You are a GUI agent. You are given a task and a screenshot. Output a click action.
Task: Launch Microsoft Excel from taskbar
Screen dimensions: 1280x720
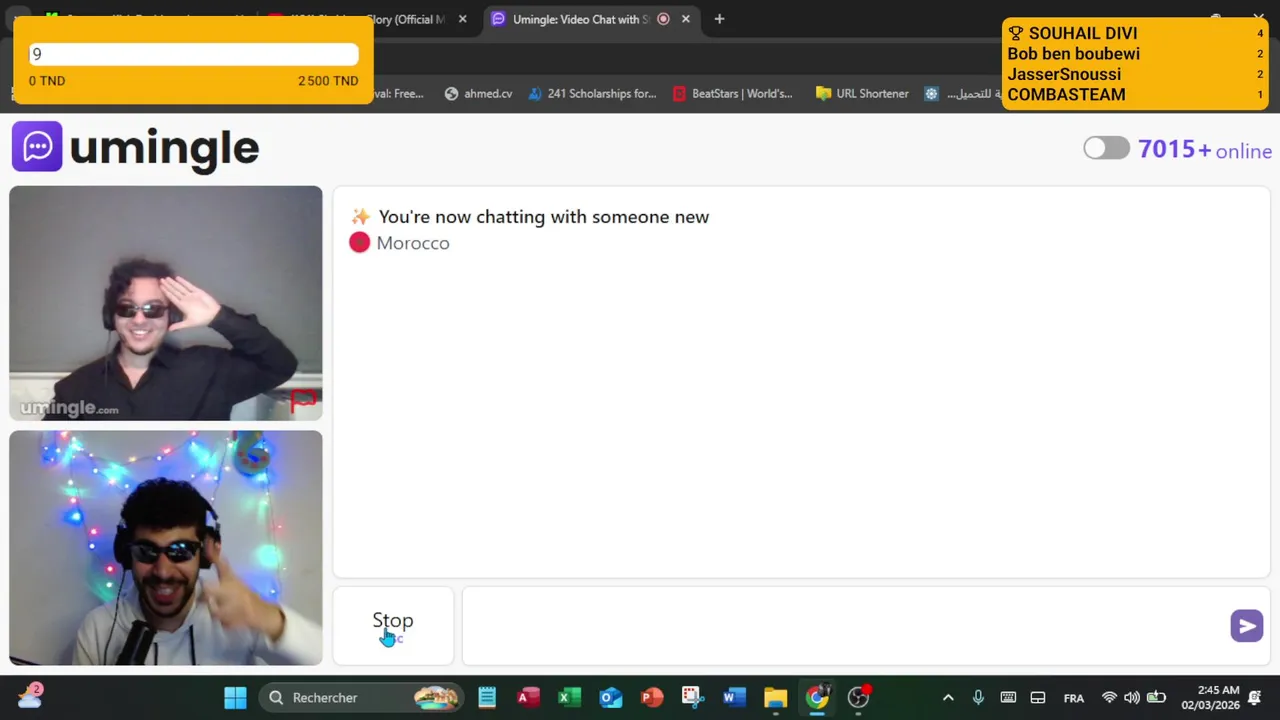(569, 698)
